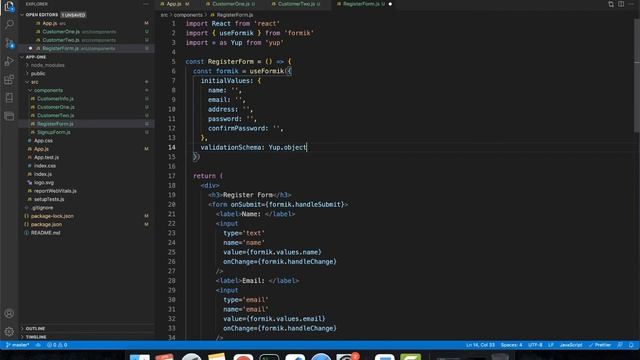The width and height of the screenshot is (640, 360).
Task: Click the JavaScript language mode
Action: point(571,345)
